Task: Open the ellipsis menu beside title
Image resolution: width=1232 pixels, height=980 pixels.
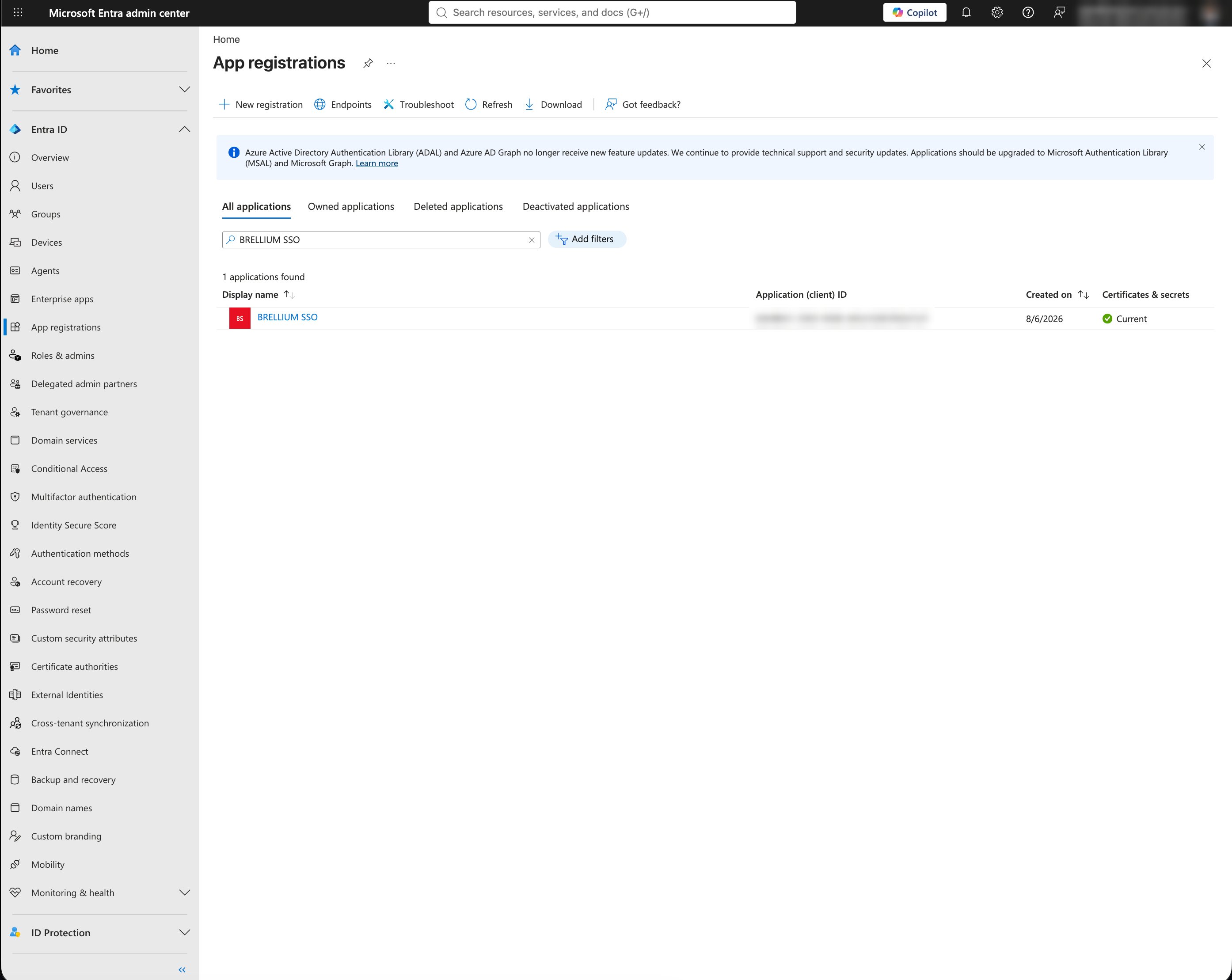Action: pos(391,64)
